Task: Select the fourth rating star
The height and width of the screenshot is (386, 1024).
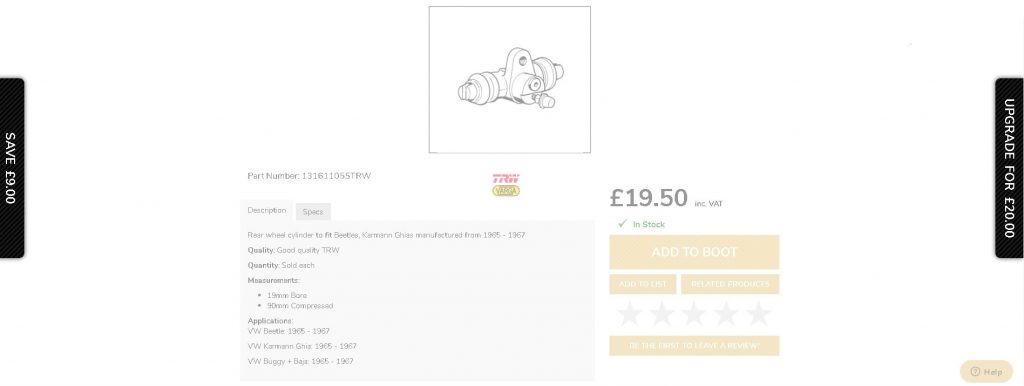Action: pos(726,314)
